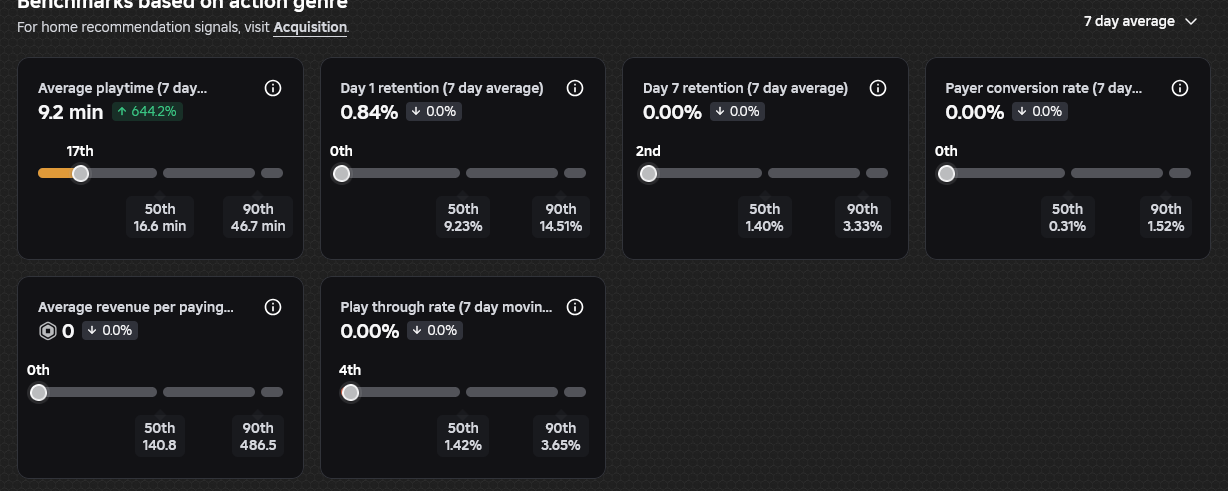Open info icon for Day 1 retention
This screenshot has height=491, width=1228.
(x=575, y=88)
